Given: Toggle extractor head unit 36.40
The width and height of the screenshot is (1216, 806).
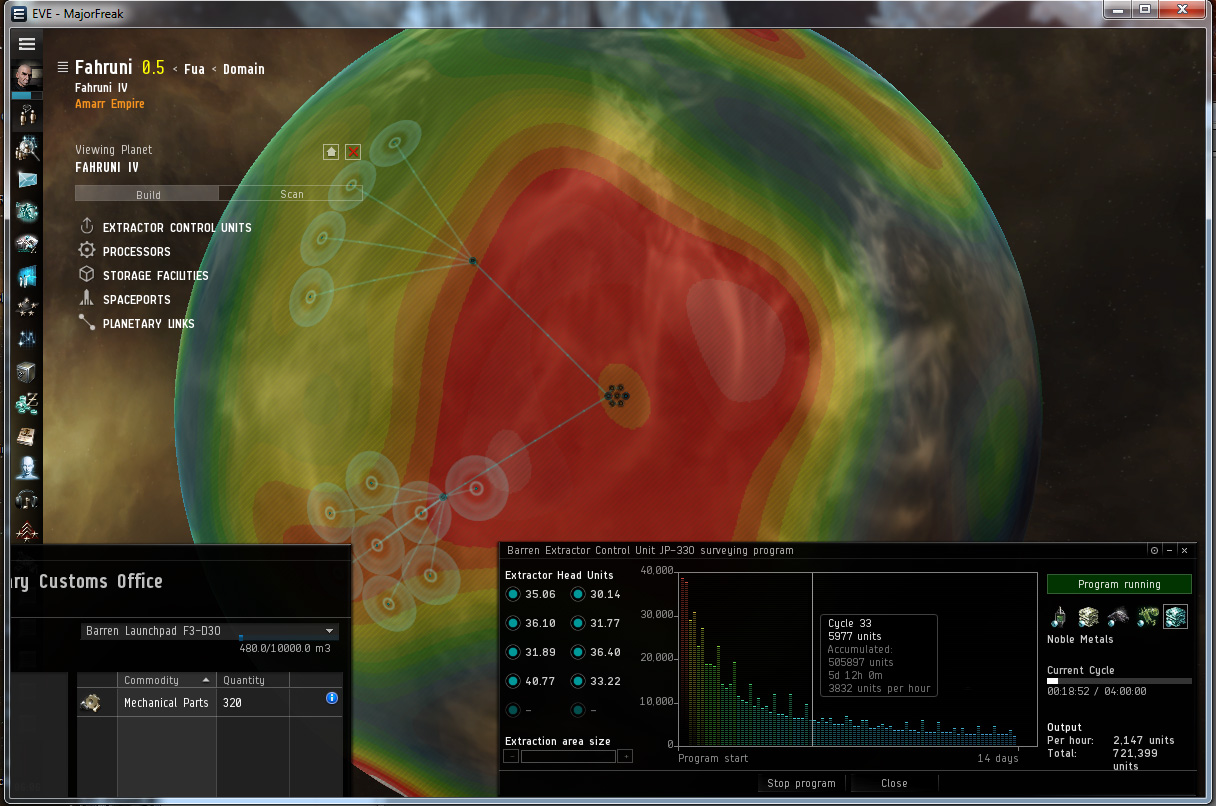Looking at the screenshot, I should point(578,652).
